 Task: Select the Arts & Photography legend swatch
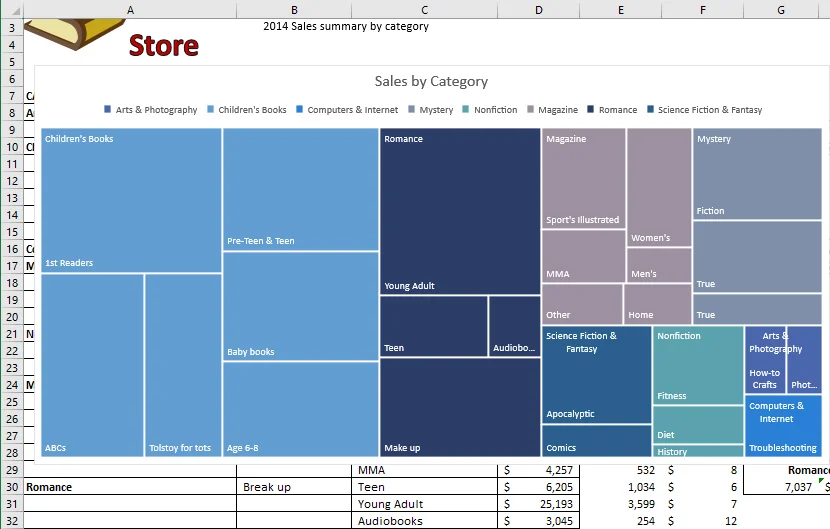coord(107,109)
